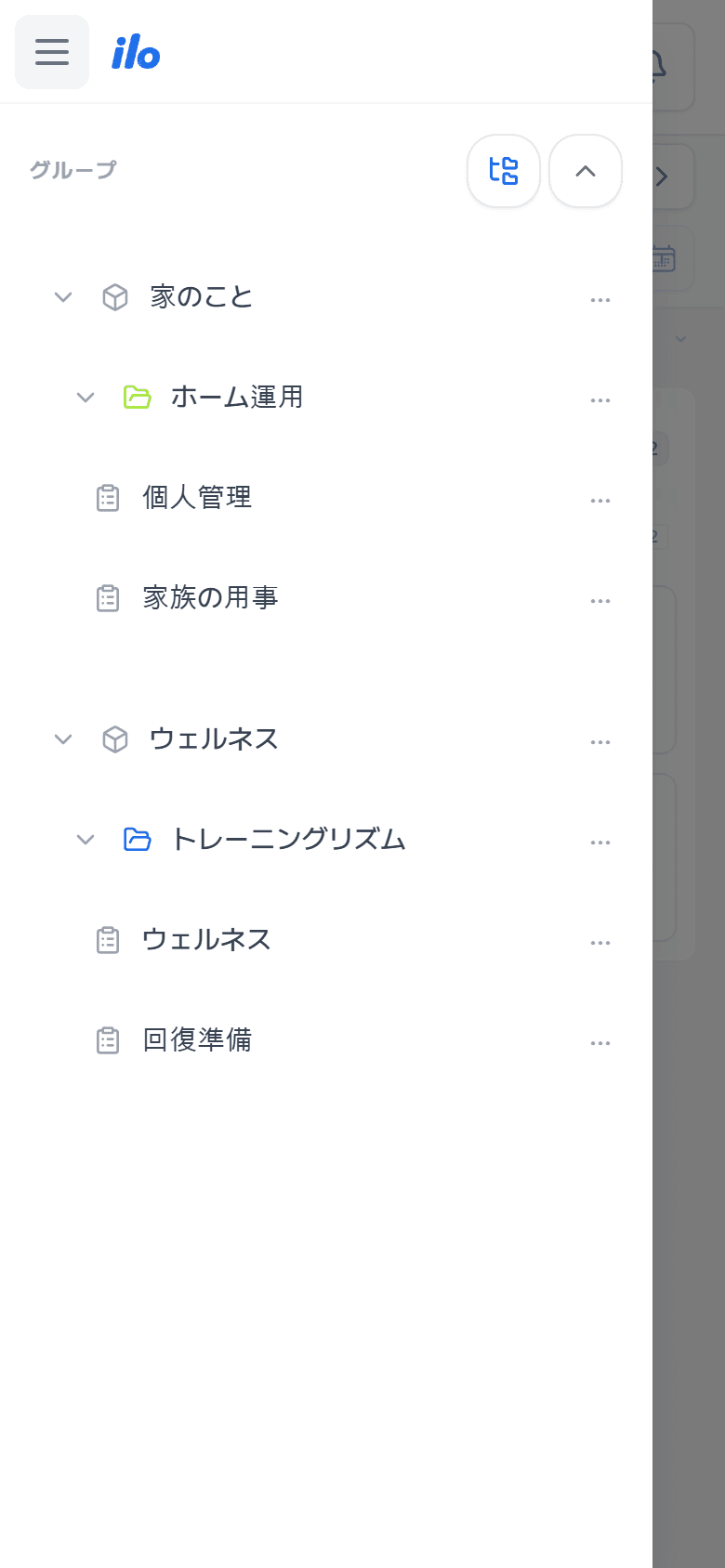Collapse the ホーム運用 folder chevron
Viewport: 725px width, 1568px height.
[x=86, y=398]
